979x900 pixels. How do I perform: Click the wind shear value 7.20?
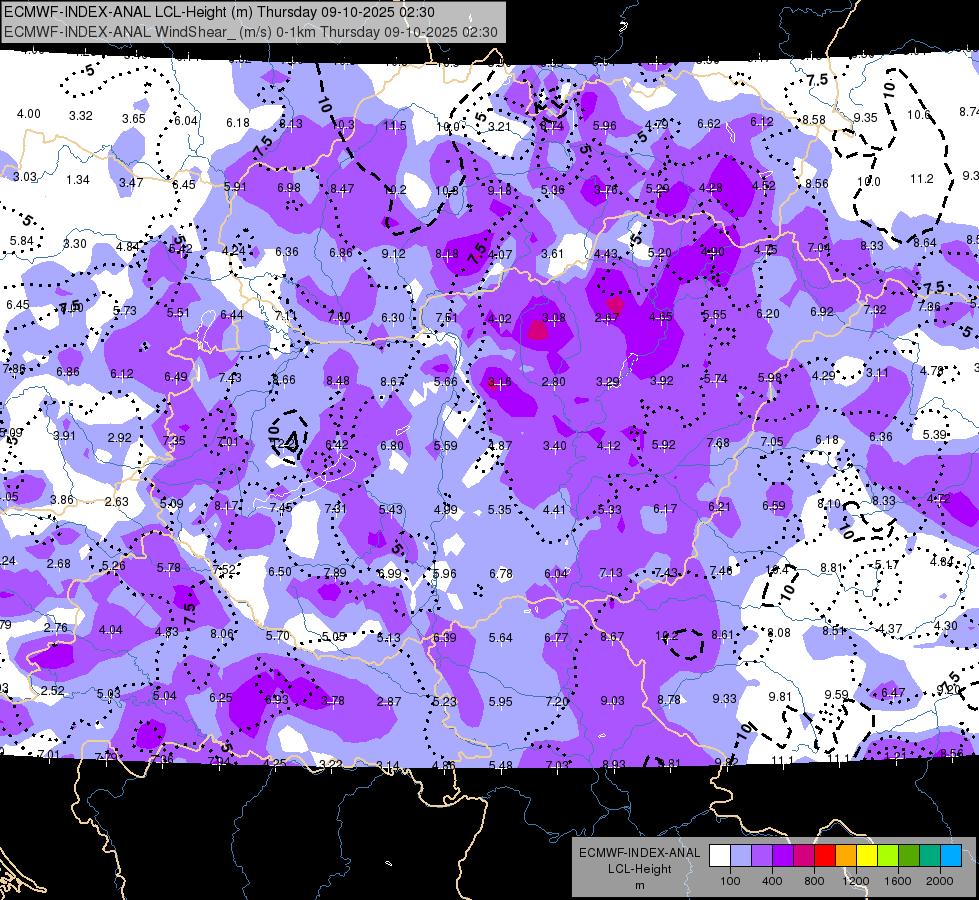coord(557,701)
